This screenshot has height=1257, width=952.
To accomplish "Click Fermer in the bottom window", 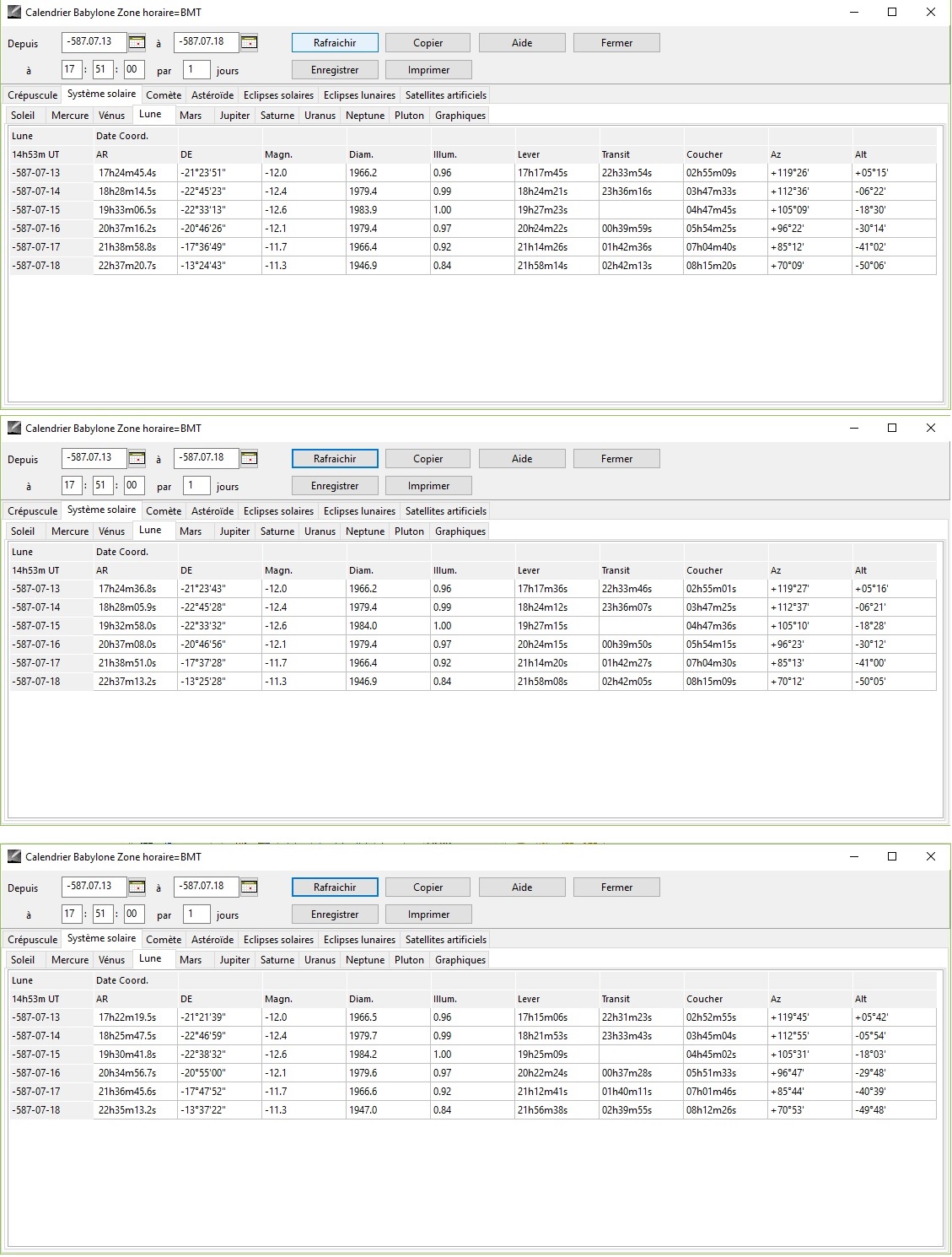I will tap(616, 887).
